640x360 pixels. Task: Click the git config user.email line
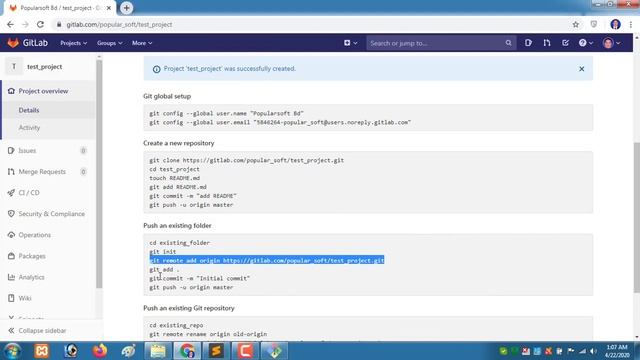pyautogui.click(x=280, y=122)
